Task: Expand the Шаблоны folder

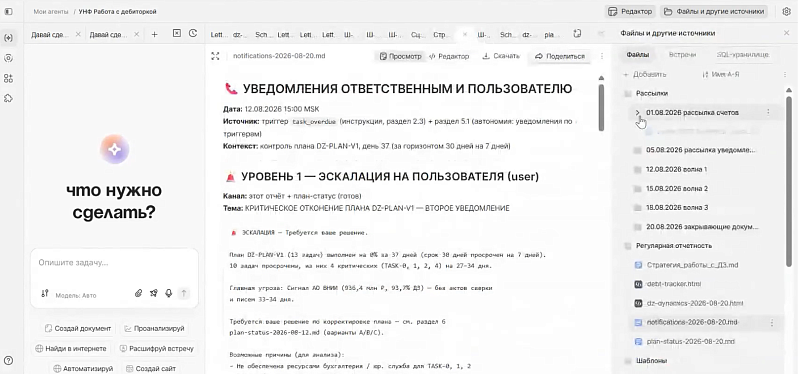Action: (646, 361)
